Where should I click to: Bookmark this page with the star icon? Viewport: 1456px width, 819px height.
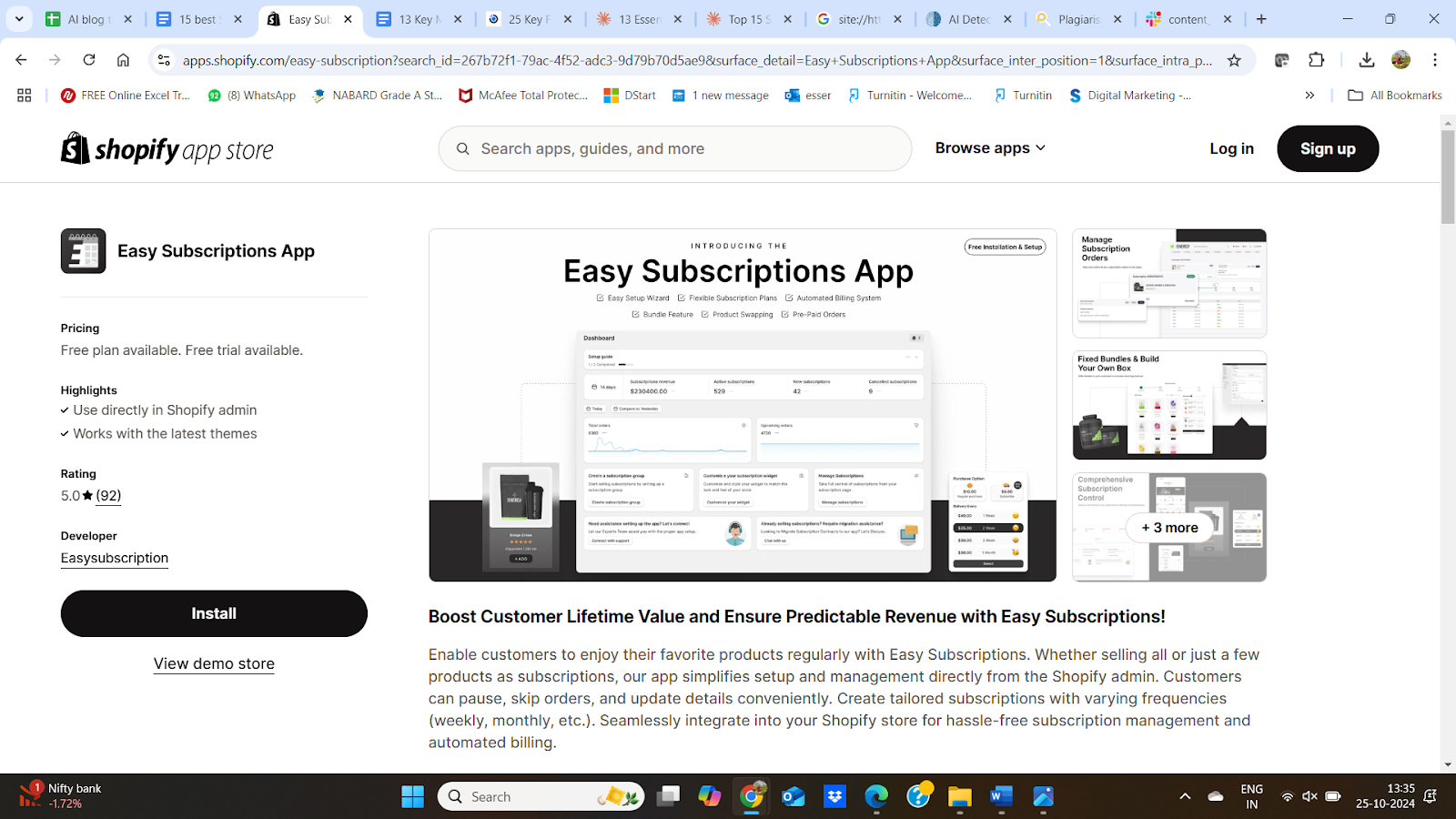pyautogui.click(x=1234, y=60)
